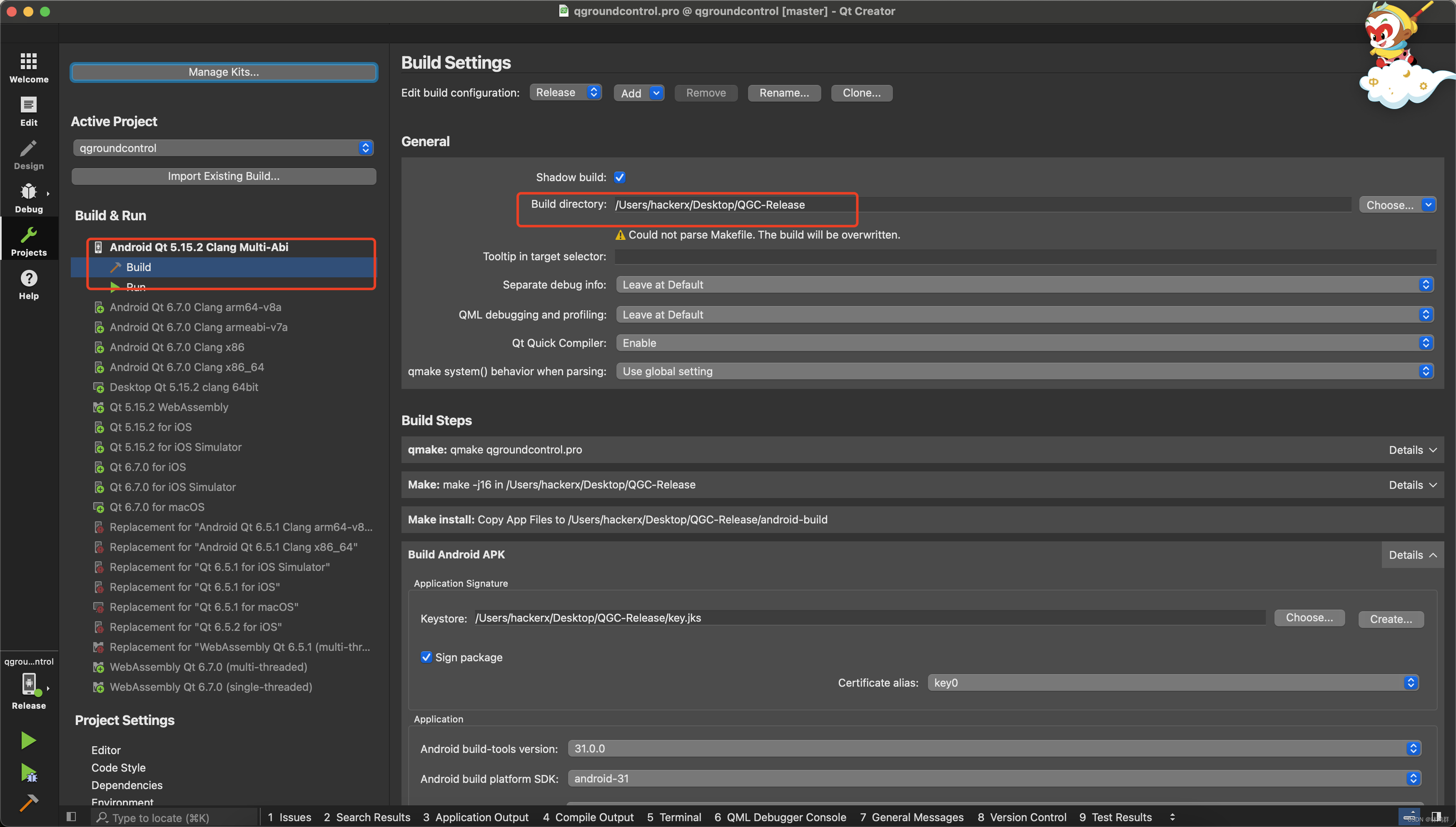Open the Add configuration dropdown
This screenshot has width=1456, height=827.
coord(638,93)
